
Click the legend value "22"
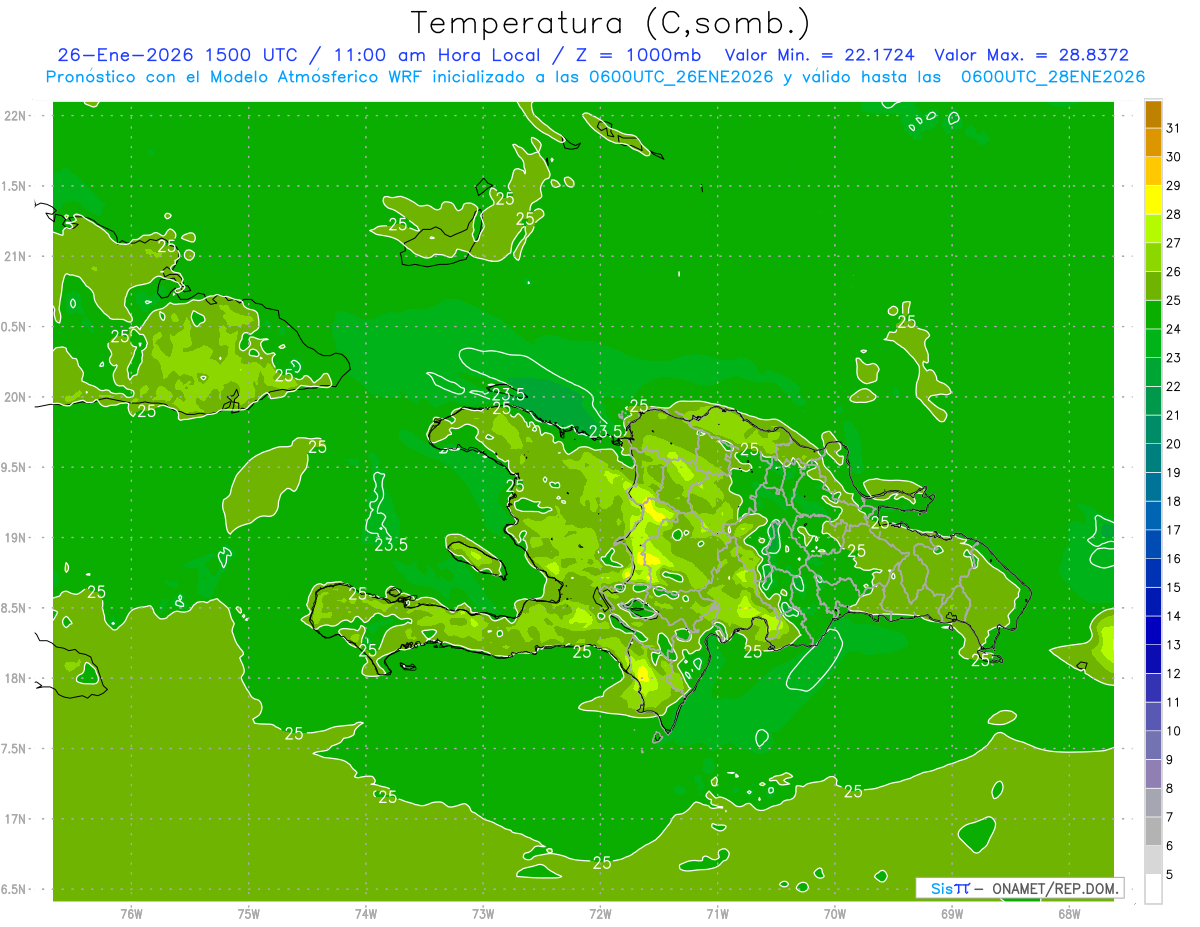(1174, 386)
